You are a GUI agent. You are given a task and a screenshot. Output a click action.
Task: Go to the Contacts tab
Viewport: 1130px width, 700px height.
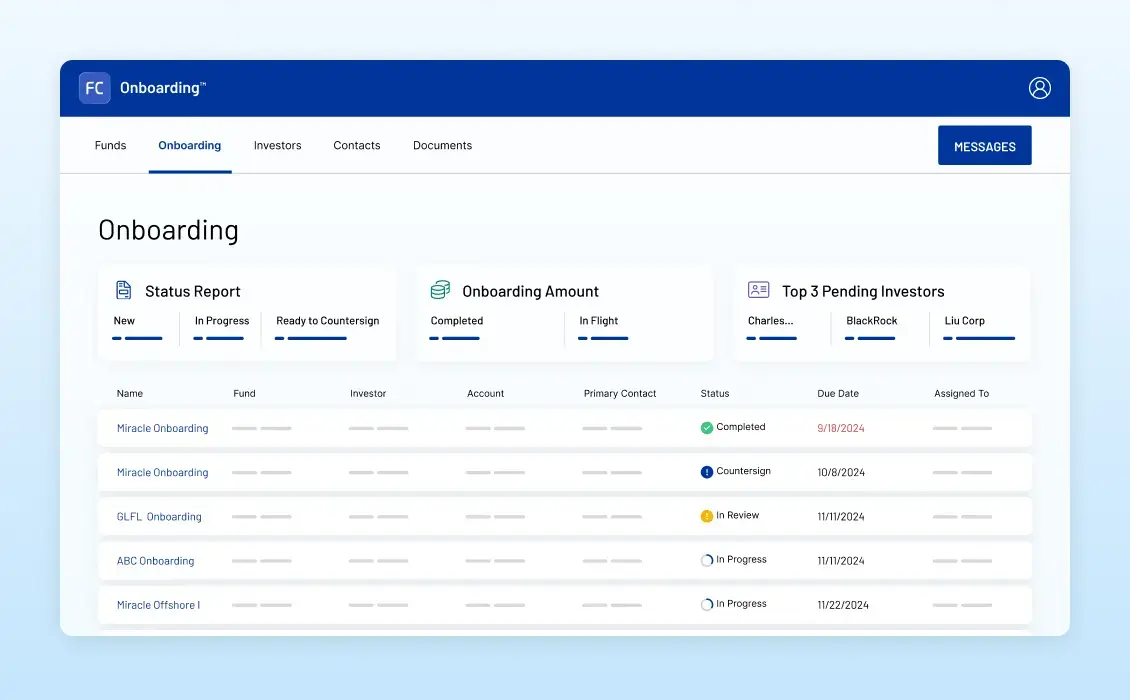[x=357, y=146]
